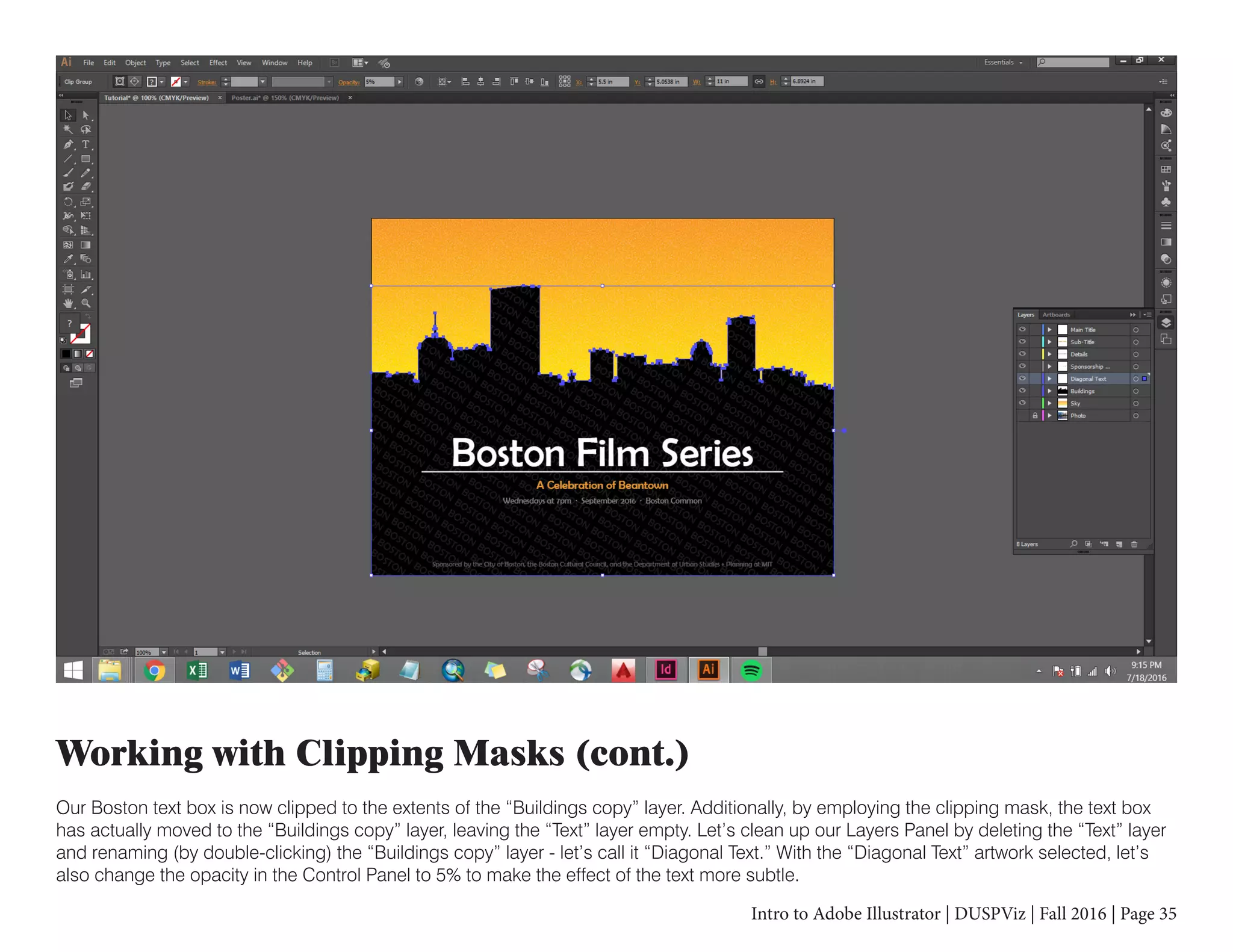Hide the Sub-Title layer
The width and height of the screenshot is (1233, 952).
[1022, 342]
